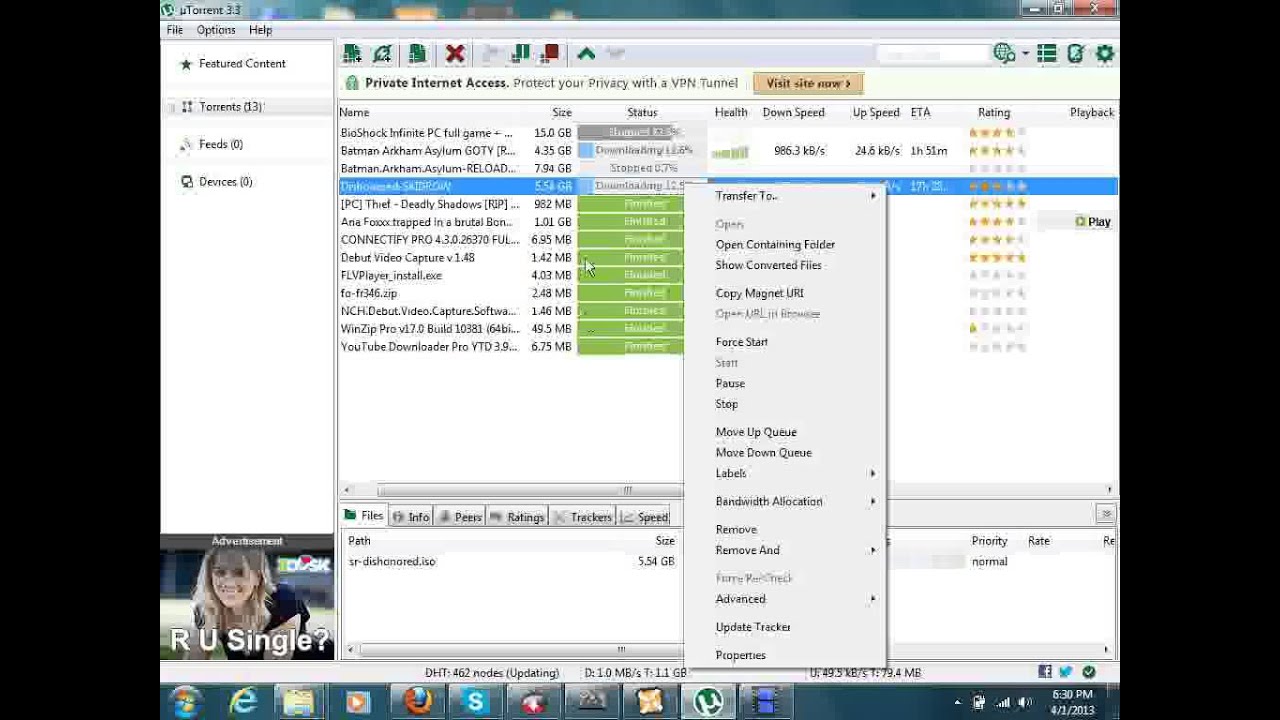1280x720 pixels.
Task: Click the Stop torrent toolbar icon
Action: click(x=550, y=54)
